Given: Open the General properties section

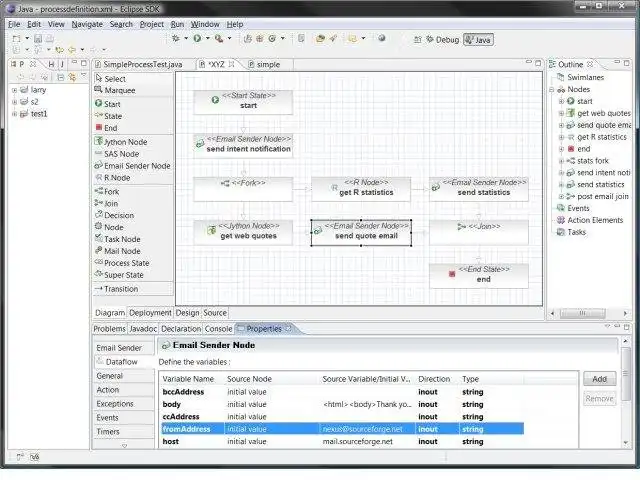Looking at the screenshot, I should pyautogui.click(x=124, y=376).
